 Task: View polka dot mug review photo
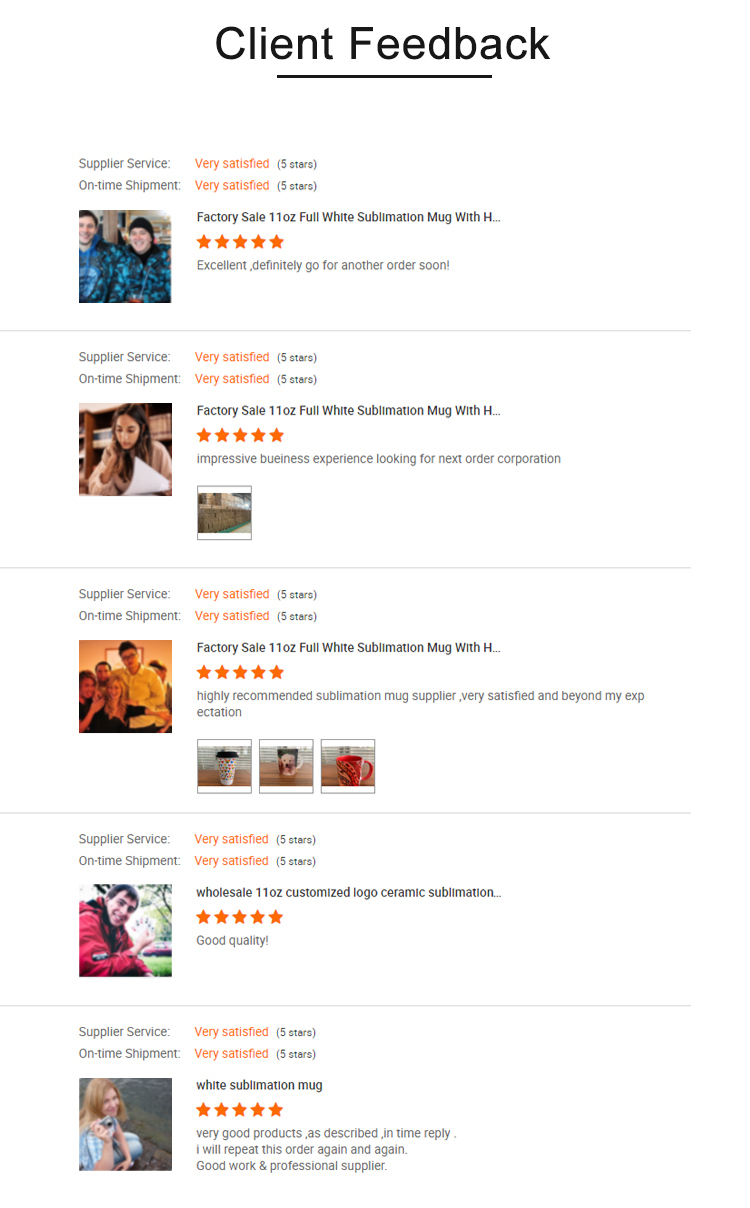click(x=224, y=766)
